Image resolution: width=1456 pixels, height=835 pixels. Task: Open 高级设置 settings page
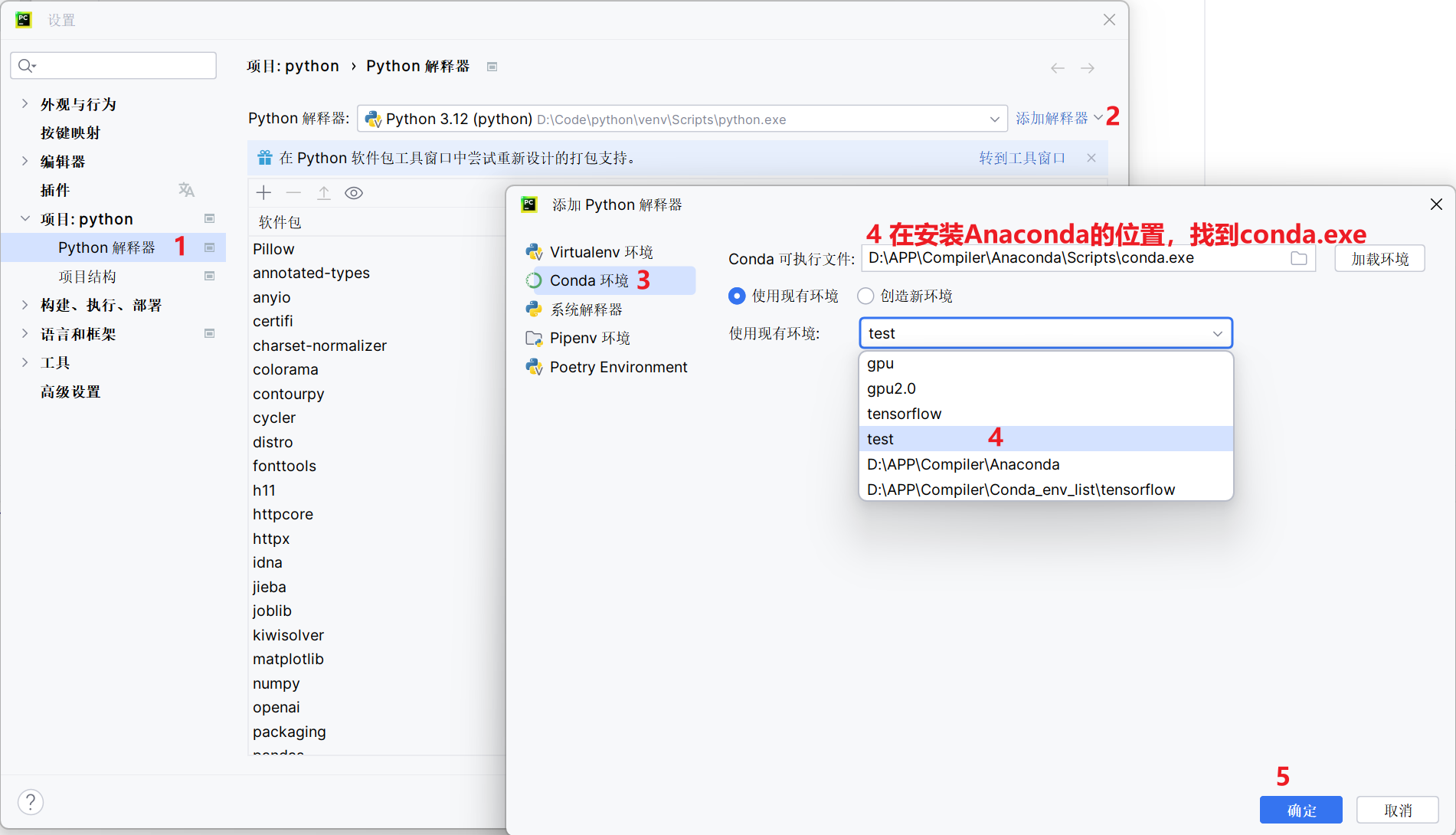point(70,391)
